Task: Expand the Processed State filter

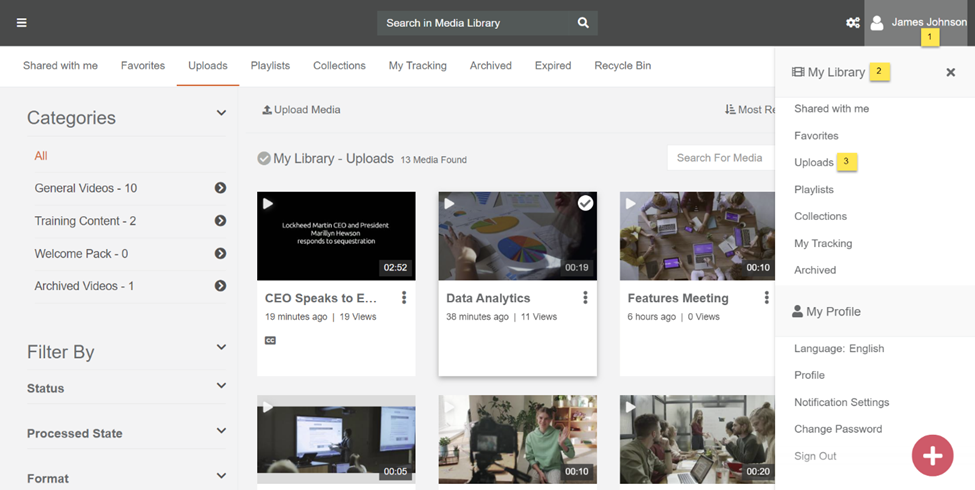Action: point(221,431)
